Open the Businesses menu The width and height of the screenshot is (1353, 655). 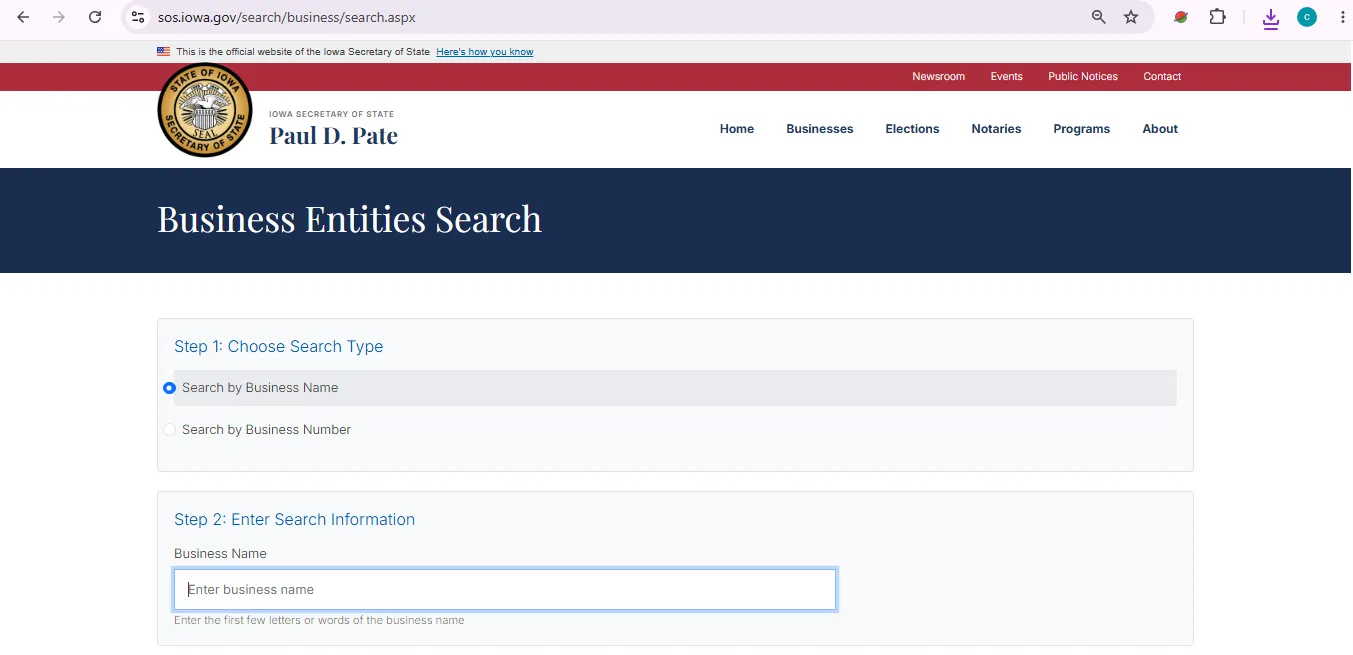click(x=820, y=129)
